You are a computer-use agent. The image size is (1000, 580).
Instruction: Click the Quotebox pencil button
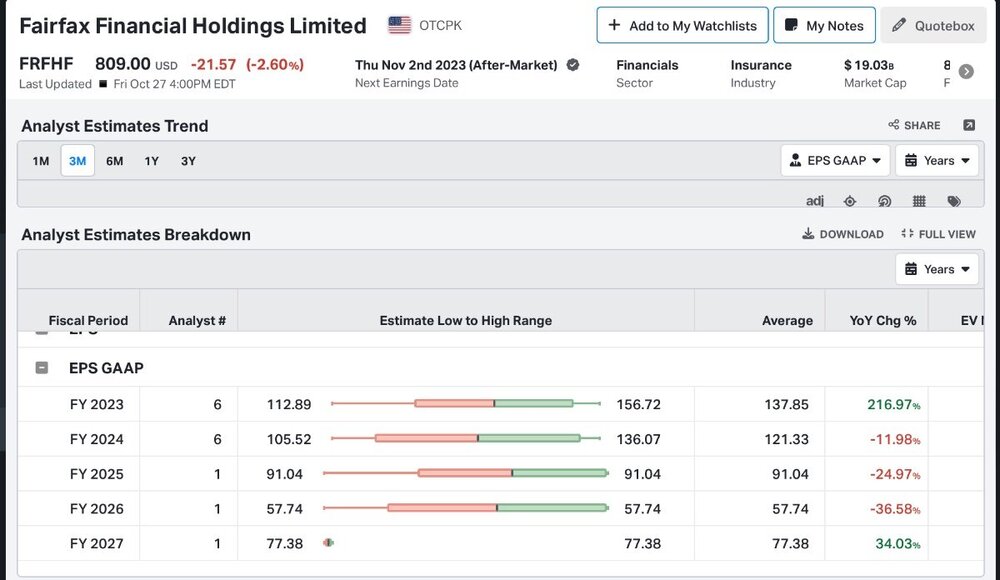click(934, 26)
